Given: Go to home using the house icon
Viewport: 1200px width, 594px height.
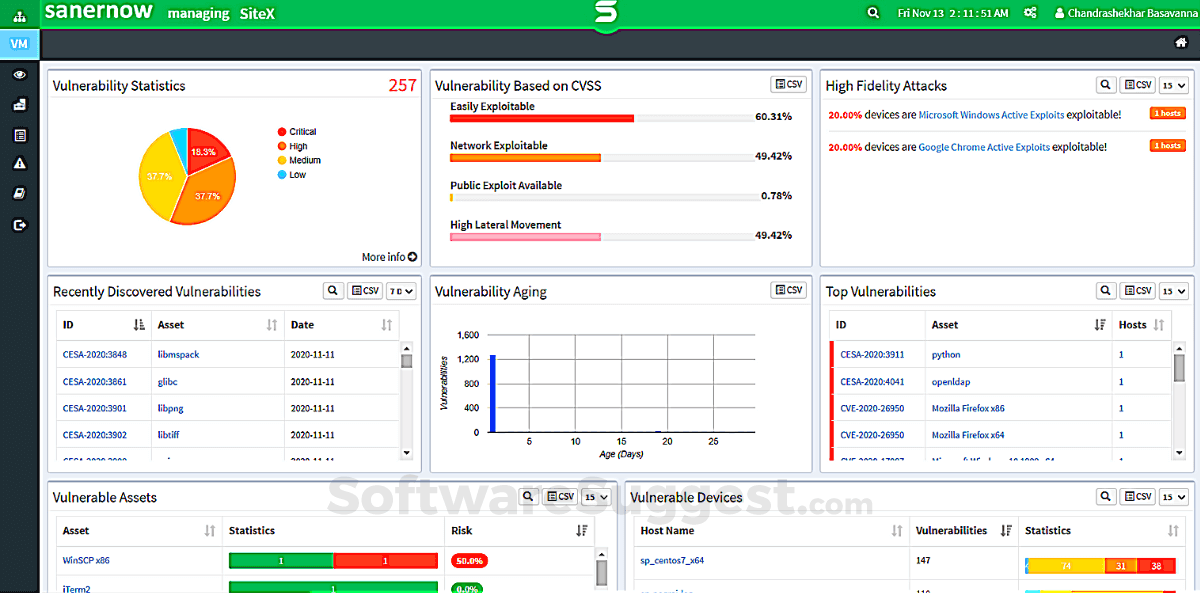Looking at the screenshot, I should click(x=1180, y=43).
